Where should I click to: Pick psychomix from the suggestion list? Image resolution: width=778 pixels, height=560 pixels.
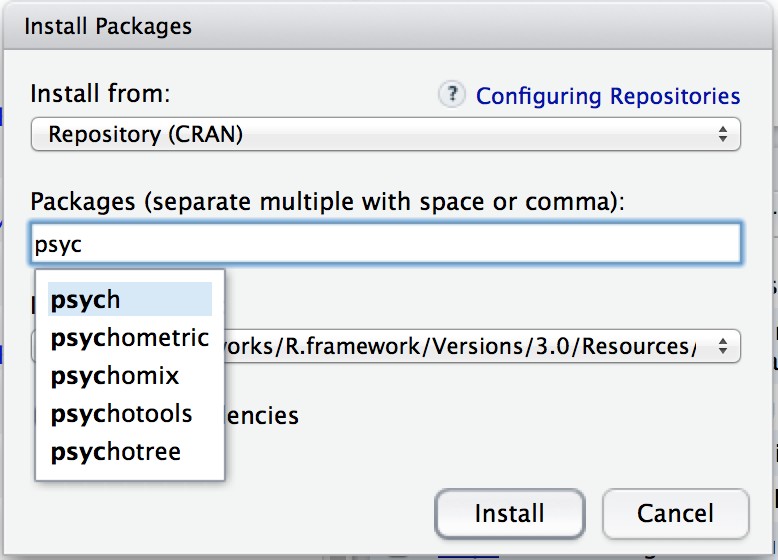(x=115, y=375)
